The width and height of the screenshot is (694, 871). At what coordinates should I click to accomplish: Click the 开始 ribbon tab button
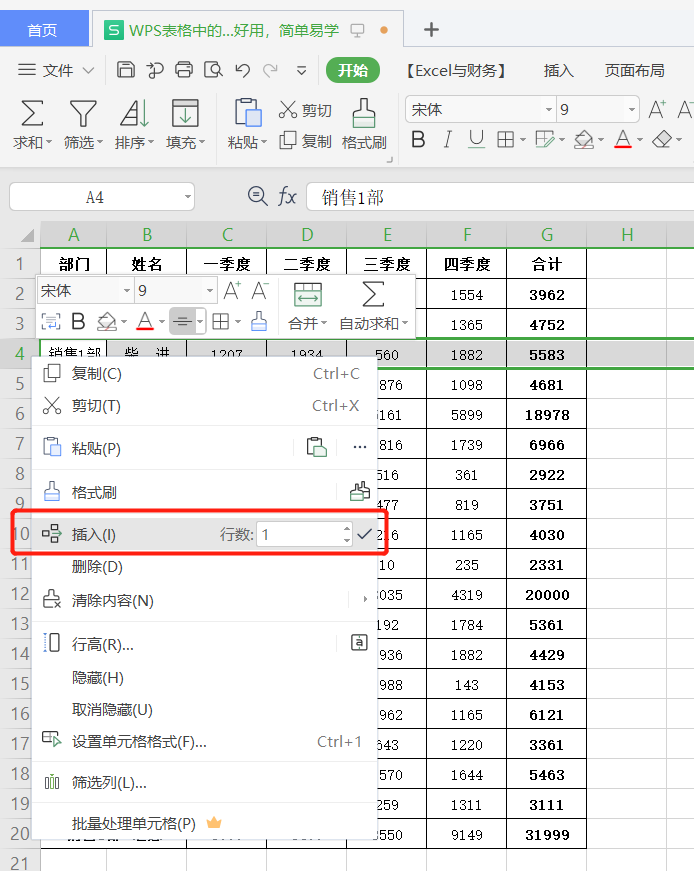click(x=353, y=71)
